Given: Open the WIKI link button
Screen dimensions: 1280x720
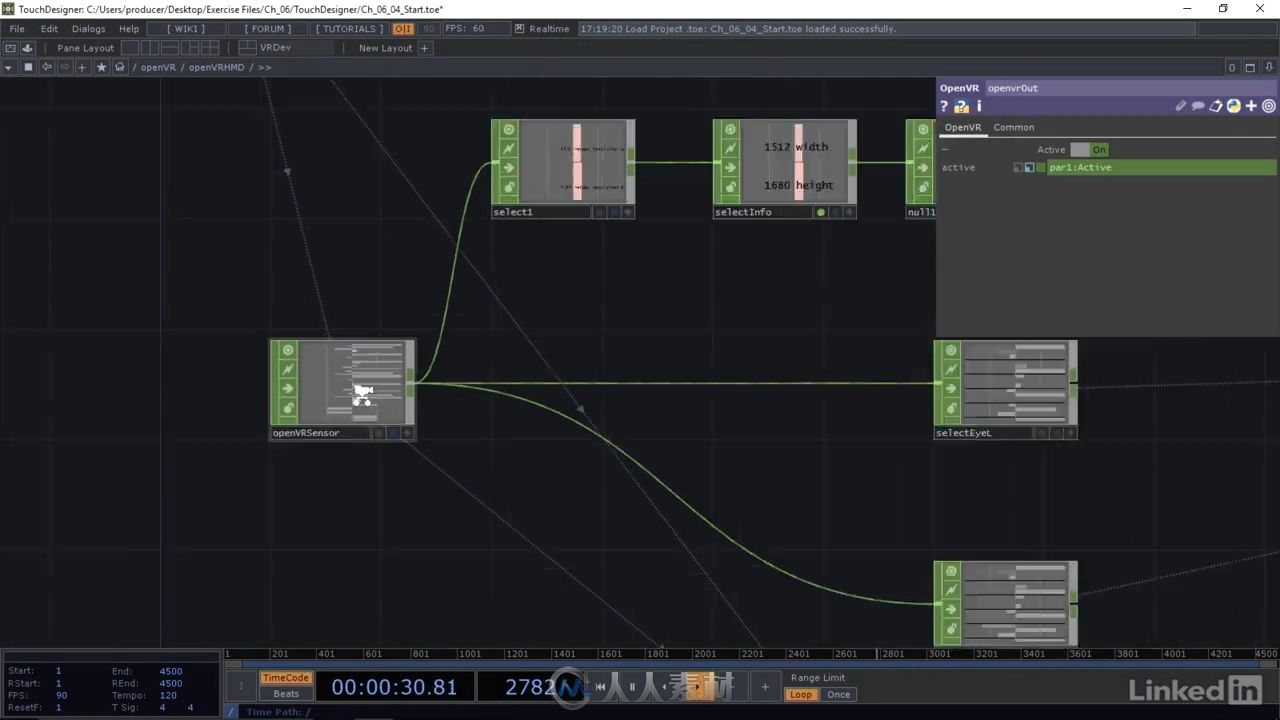Looking at the screenshot, I should click(186, 29).
